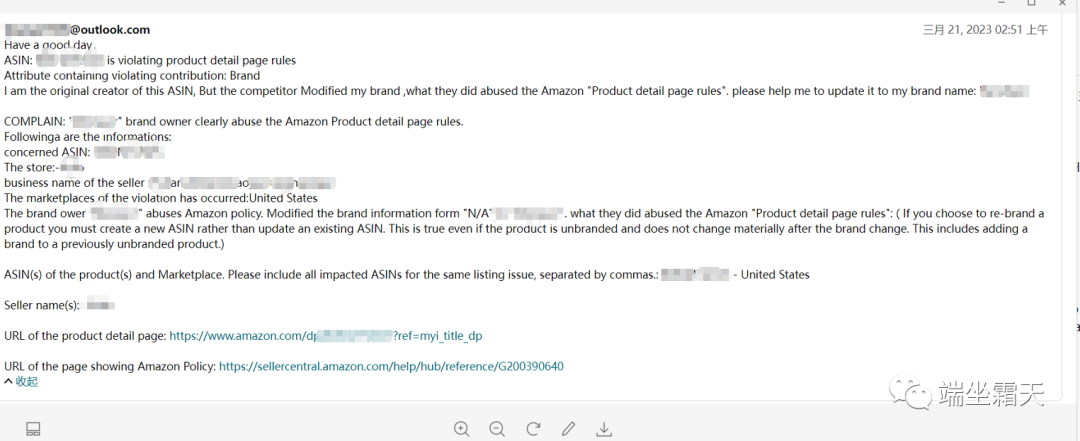The height and width of the screenshot is (441, 1080).
Task: Maximize the window
Action: tap(1031, 4)
